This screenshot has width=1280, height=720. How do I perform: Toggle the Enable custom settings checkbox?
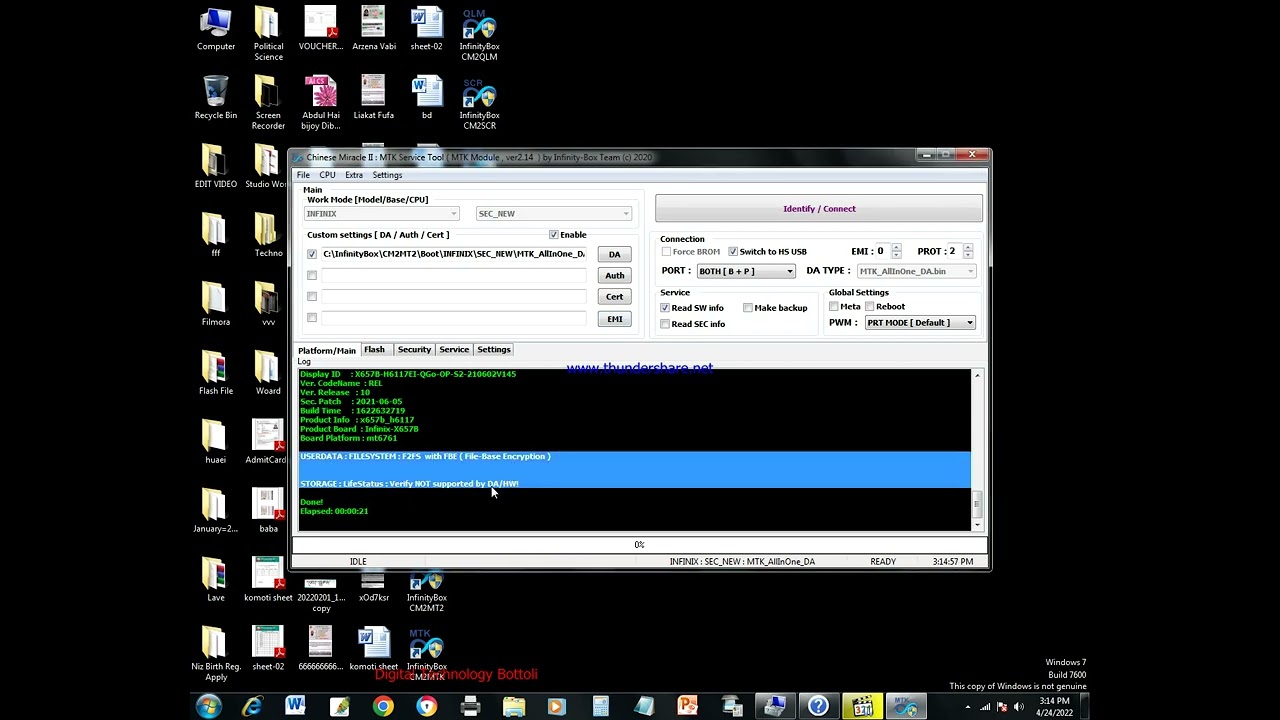[554, 235]
